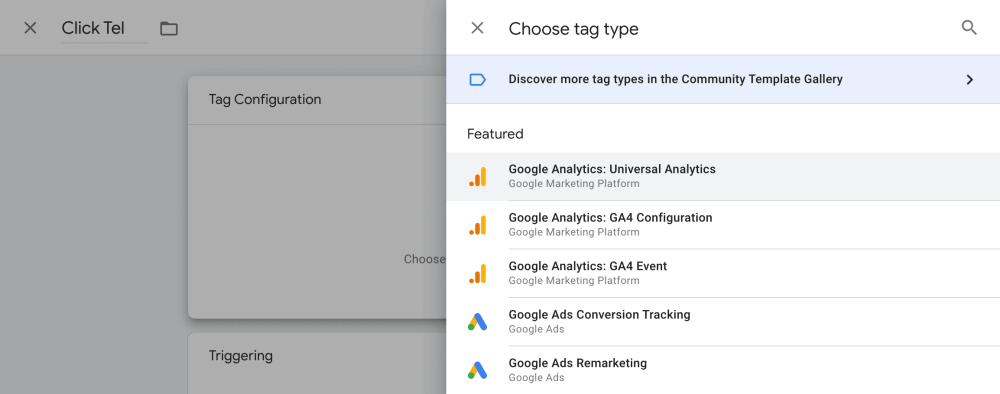Click the Google Ads Conversion Tracking logo
This screenshot has width=1000, height=394.
[478, 322]
